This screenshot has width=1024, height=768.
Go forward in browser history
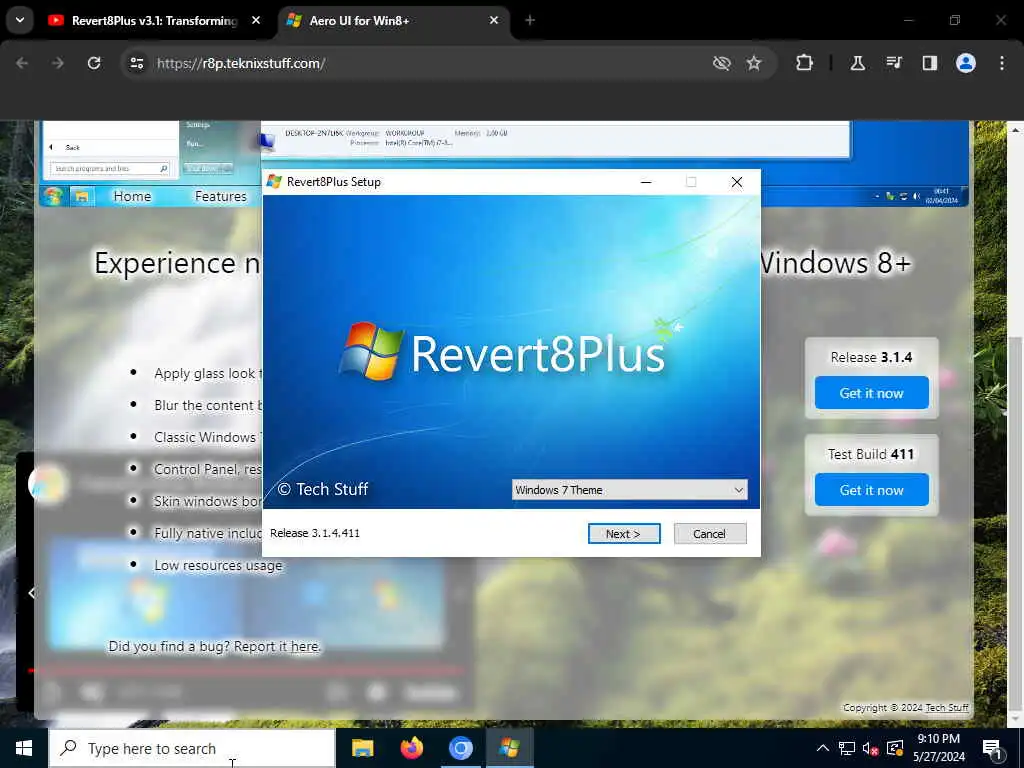[x=58, y=63]
